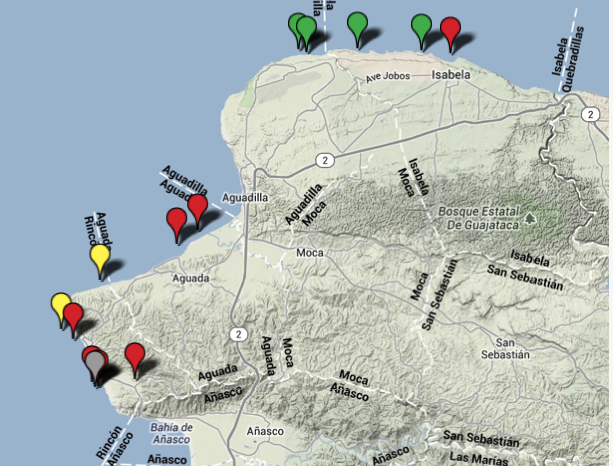Image resolution: width=613 pixels, height=466 pixels.
Task: Click Route 2 shield north of Moca
Action: [x=324, y=159]
